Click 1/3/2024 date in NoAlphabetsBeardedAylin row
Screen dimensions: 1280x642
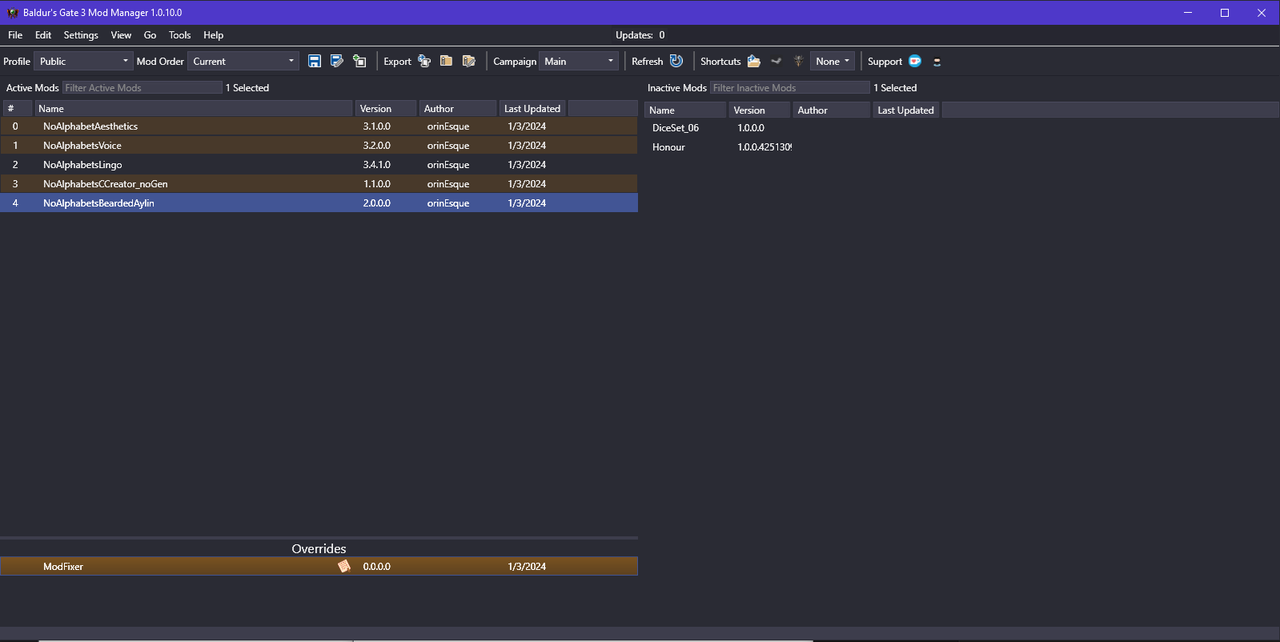click(x=527, y=203)
